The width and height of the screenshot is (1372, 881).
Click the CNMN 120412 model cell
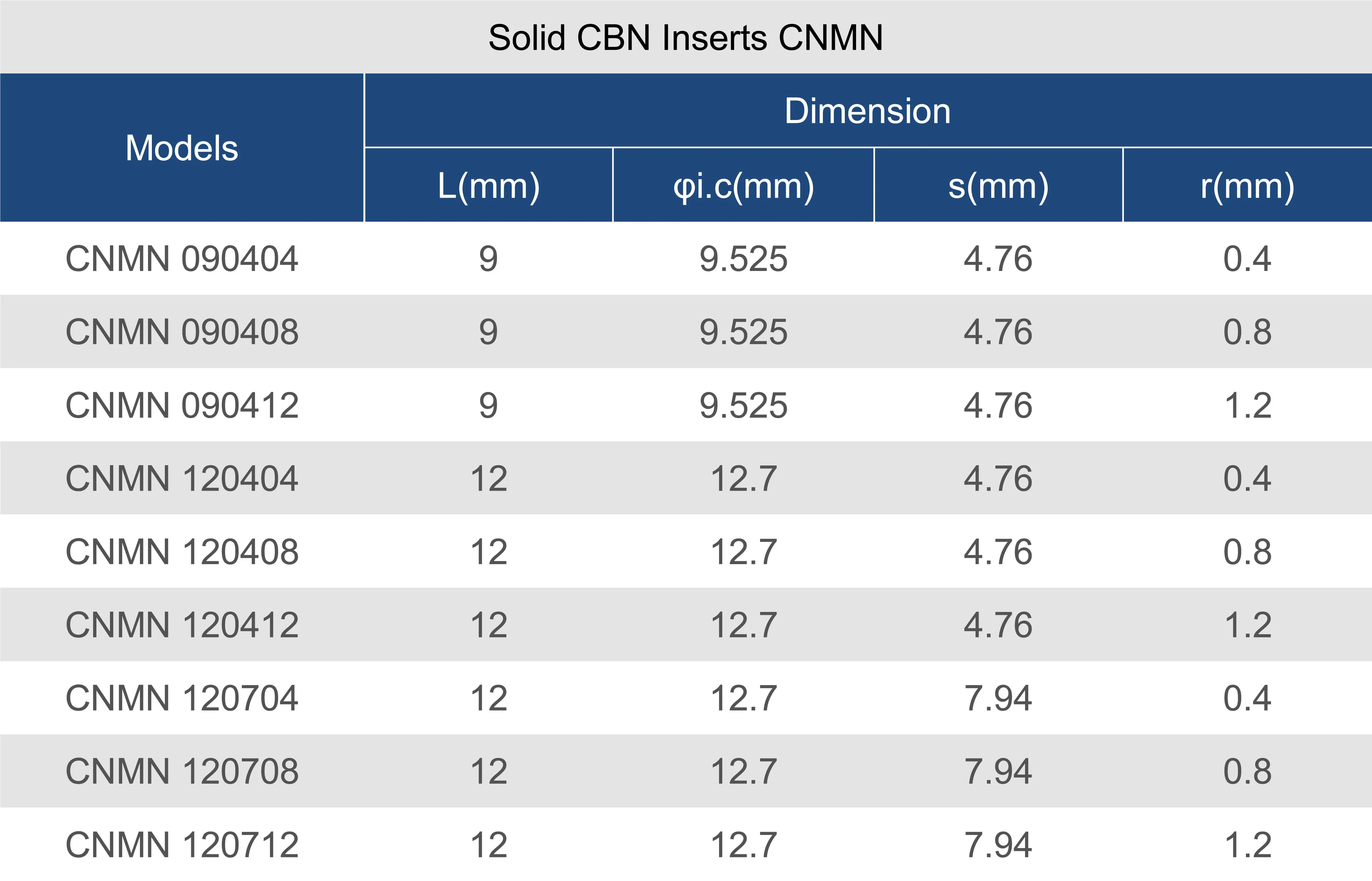(x=182, y=625)
